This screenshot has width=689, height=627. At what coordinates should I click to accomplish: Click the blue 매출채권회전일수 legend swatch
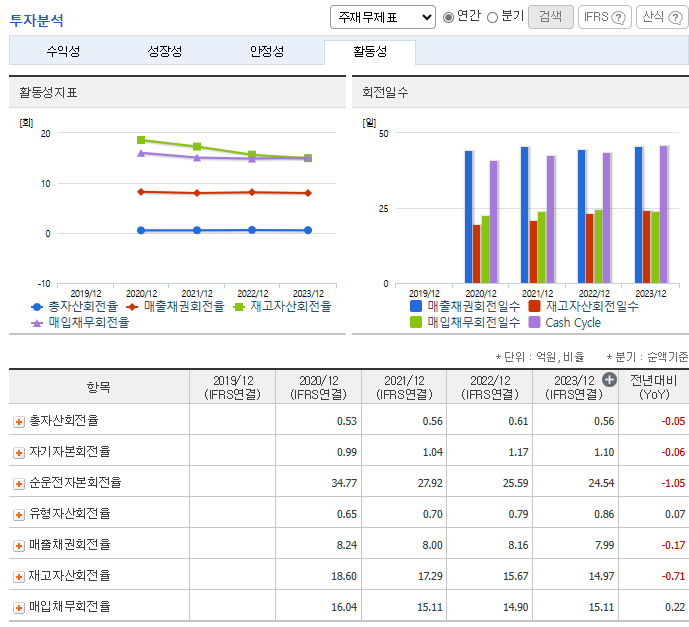pos(416,306)
